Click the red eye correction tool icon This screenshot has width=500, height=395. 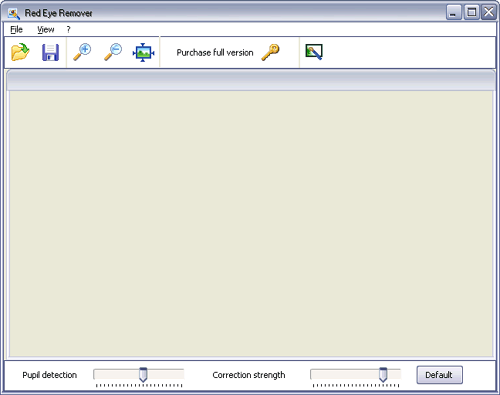[314, 52]
